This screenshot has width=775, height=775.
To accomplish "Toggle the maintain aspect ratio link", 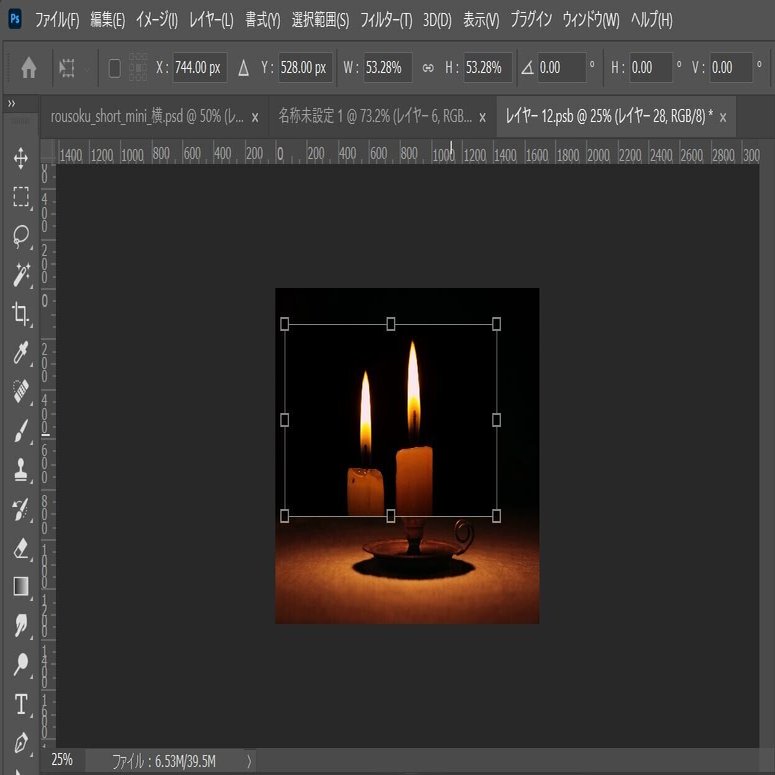I will (x=428, y=68).
